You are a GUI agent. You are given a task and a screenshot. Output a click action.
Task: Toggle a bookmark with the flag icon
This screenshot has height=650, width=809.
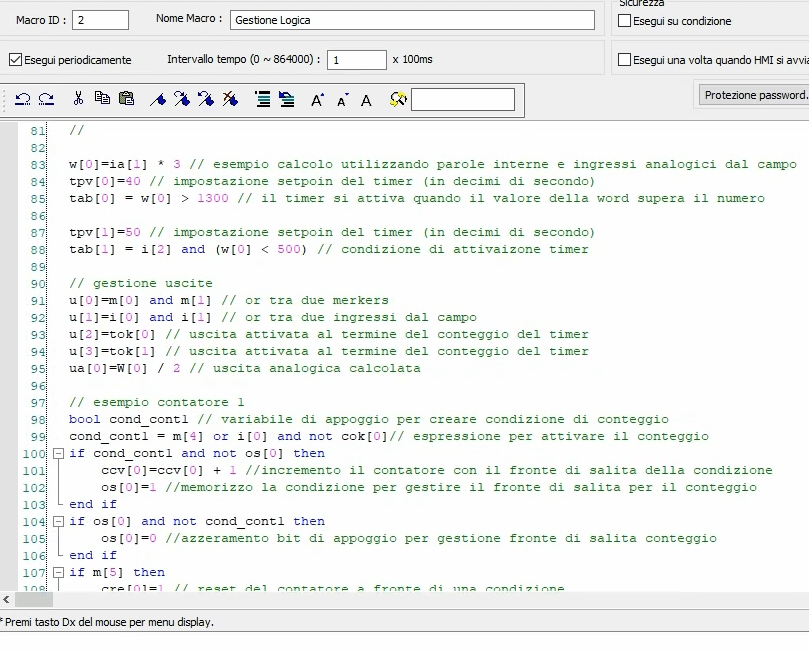tap(158, 99)
